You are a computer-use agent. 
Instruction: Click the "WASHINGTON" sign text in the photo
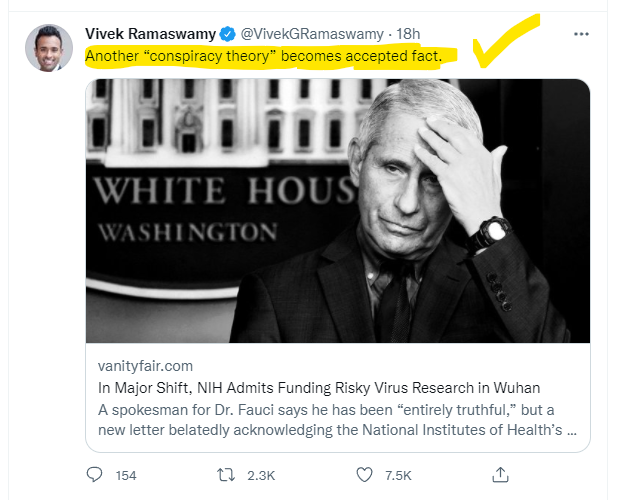(188, 232)
